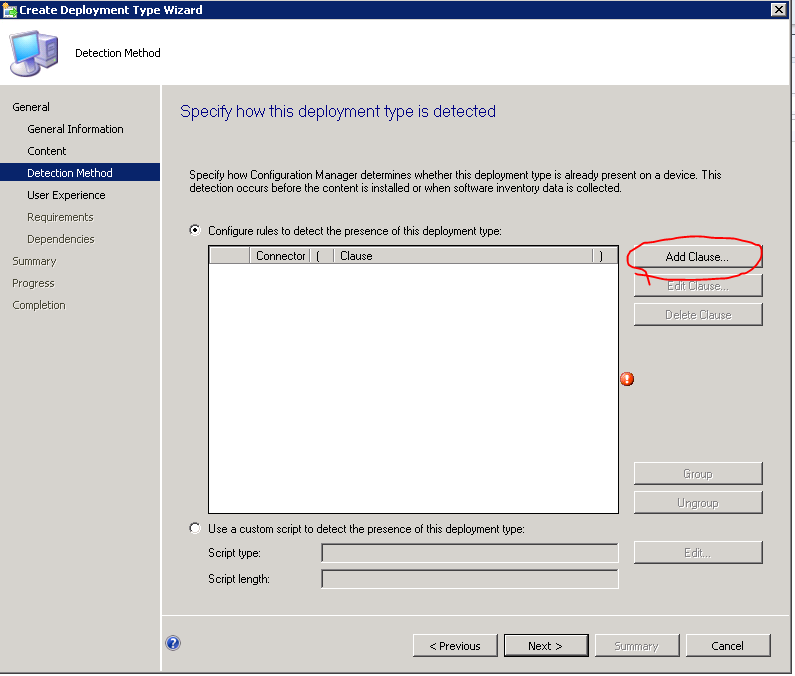Image resolution: width=795 pixels, height=676 pixels.
Task: Click the red error warning icon
Action: [627, 379]
